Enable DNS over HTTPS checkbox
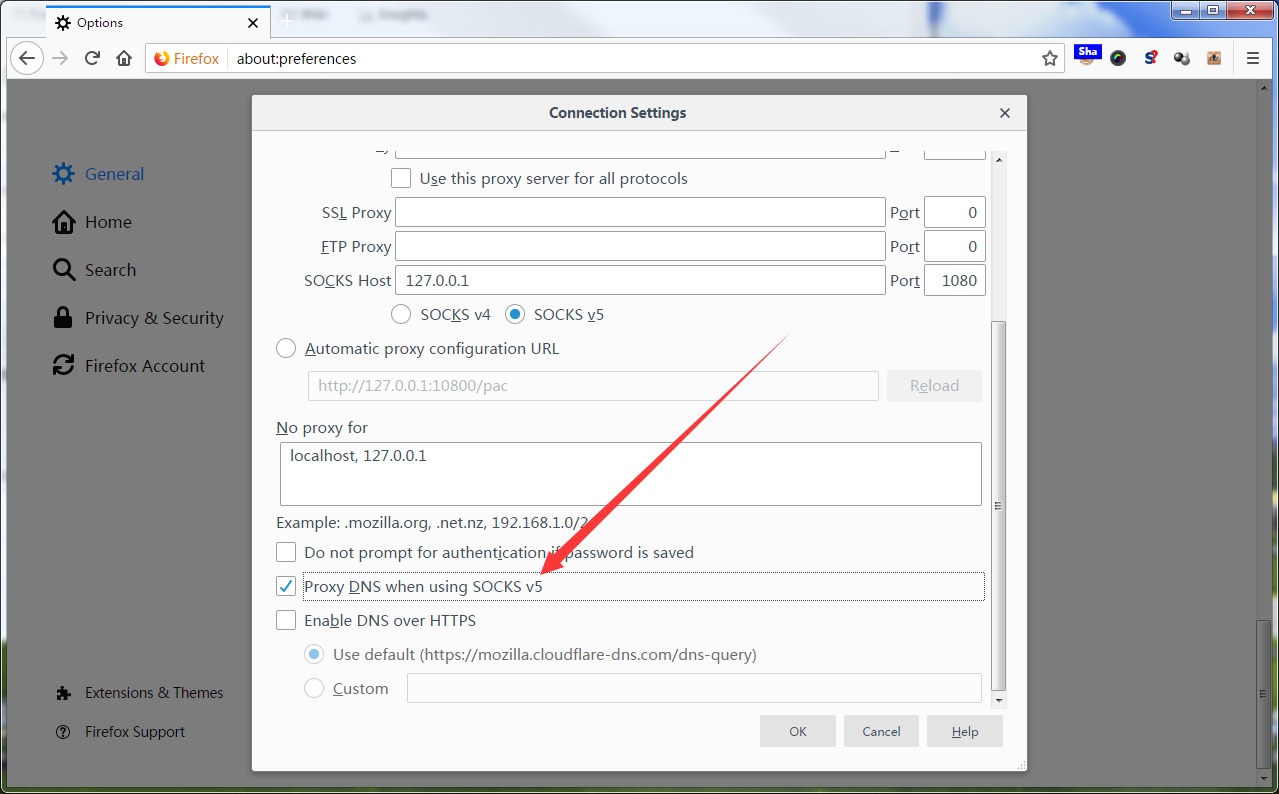 [x=286, y=620]
